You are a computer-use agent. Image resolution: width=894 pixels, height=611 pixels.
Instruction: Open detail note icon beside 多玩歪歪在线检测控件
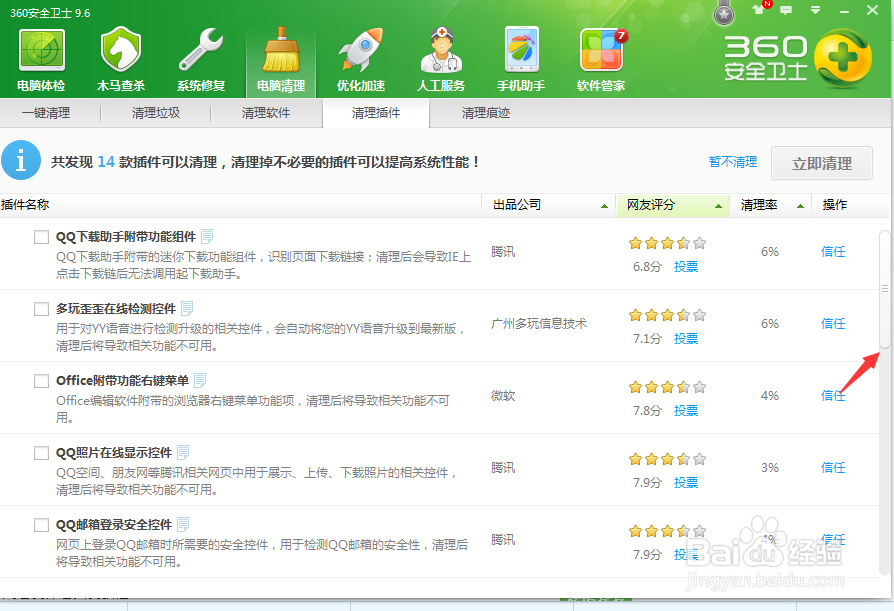(x=187, y=308)
